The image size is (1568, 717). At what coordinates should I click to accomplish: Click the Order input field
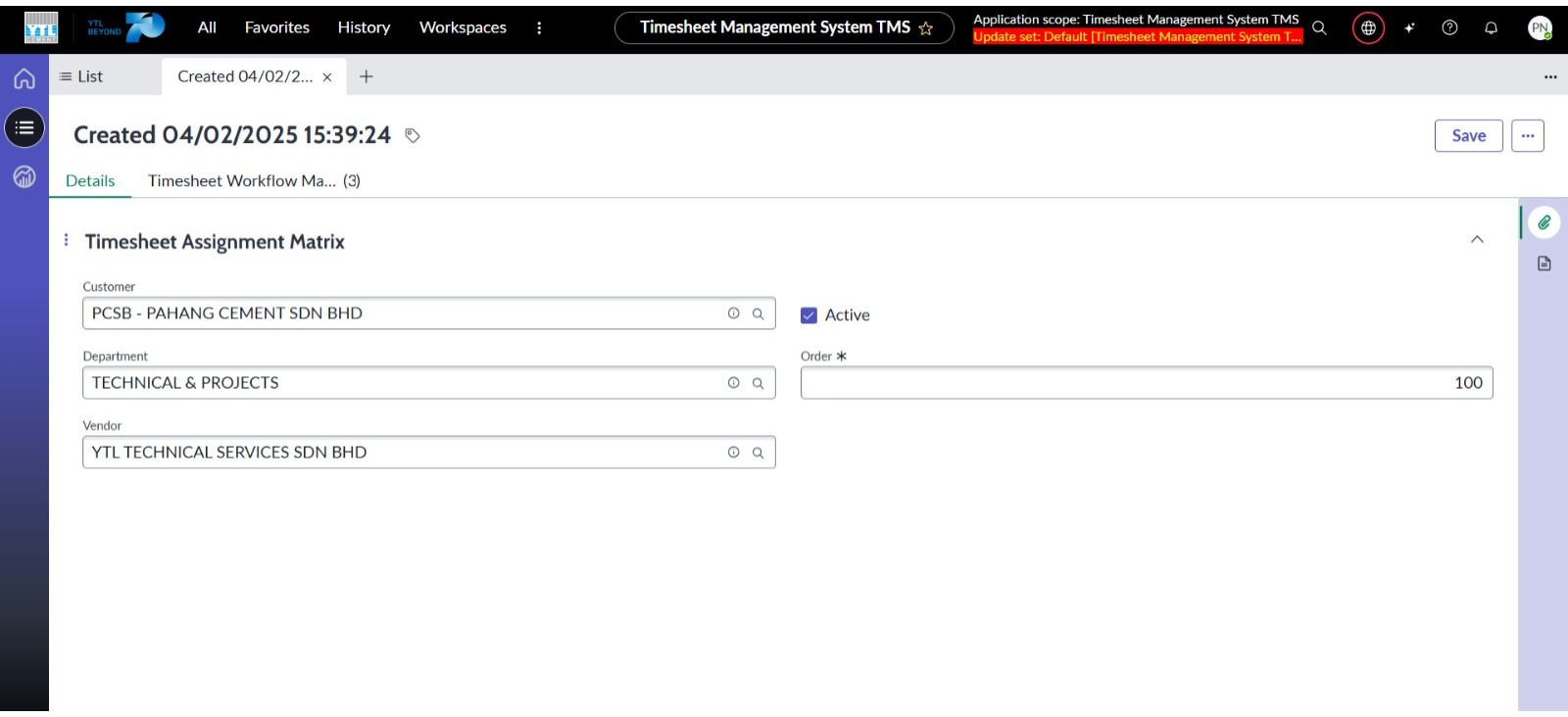click(1146, 383)
